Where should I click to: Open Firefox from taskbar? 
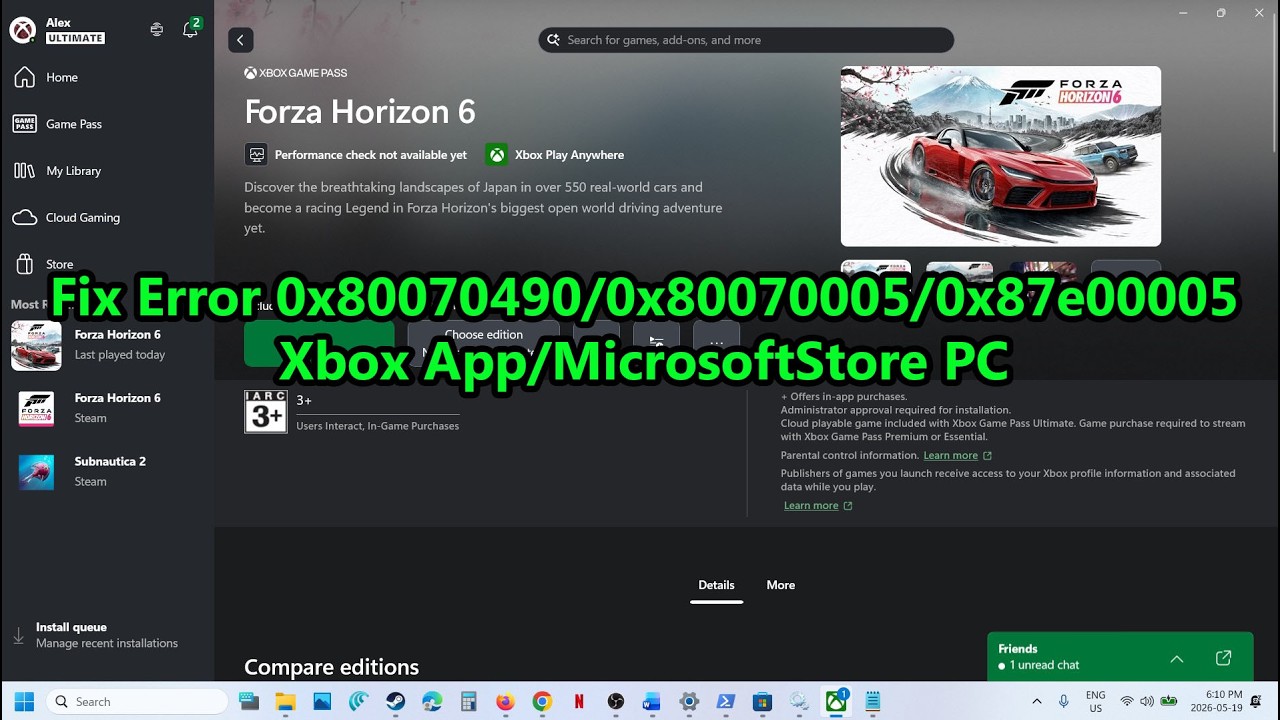(505, 702)
